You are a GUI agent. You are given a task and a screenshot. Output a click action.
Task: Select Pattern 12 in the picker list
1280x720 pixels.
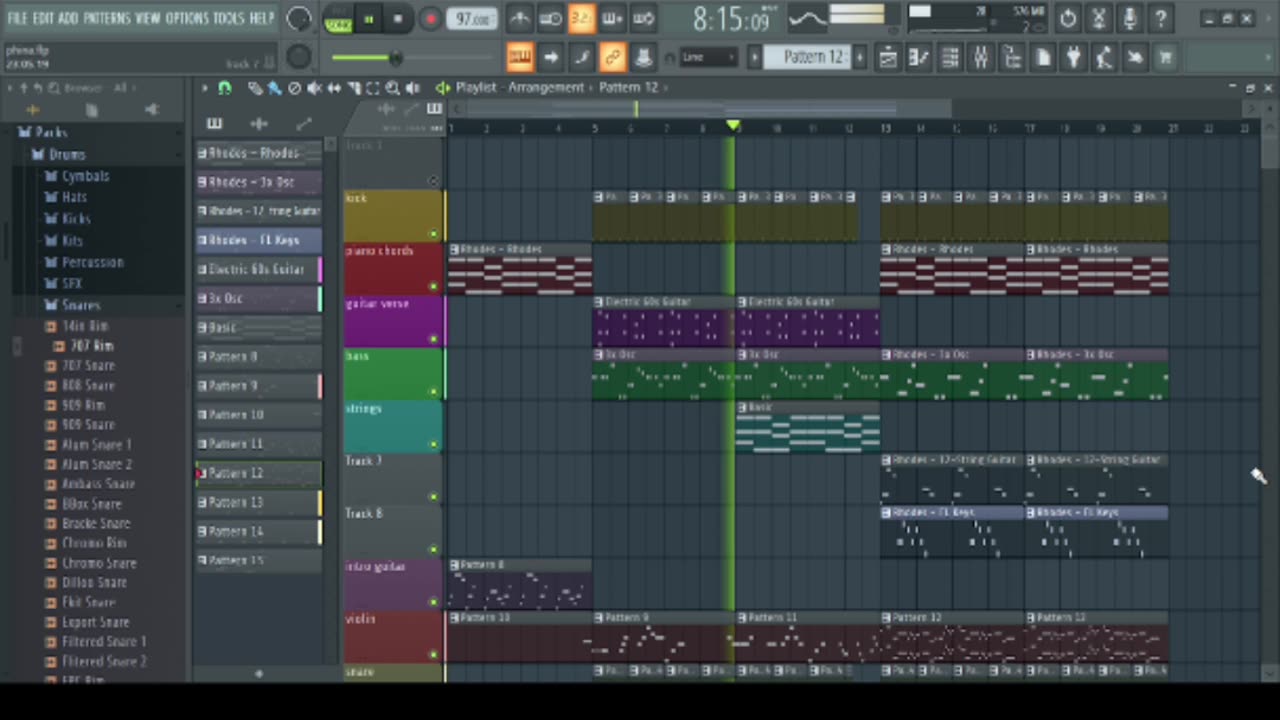coord(258,473)
